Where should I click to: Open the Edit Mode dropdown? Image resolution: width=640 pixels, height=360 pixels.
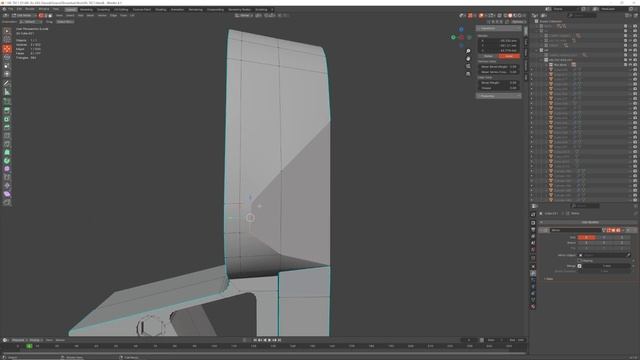[x=24, y=16]
